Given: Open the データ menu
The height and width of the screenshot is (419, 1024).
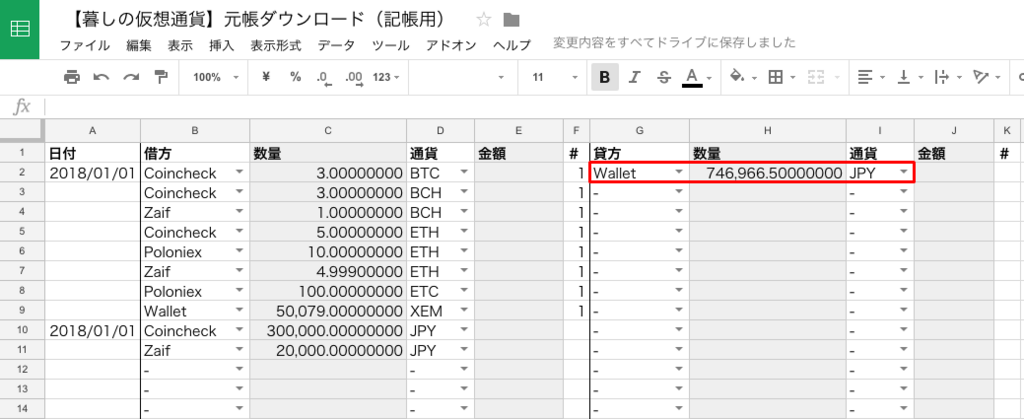Looking at the screenshot, I should 336,45.
